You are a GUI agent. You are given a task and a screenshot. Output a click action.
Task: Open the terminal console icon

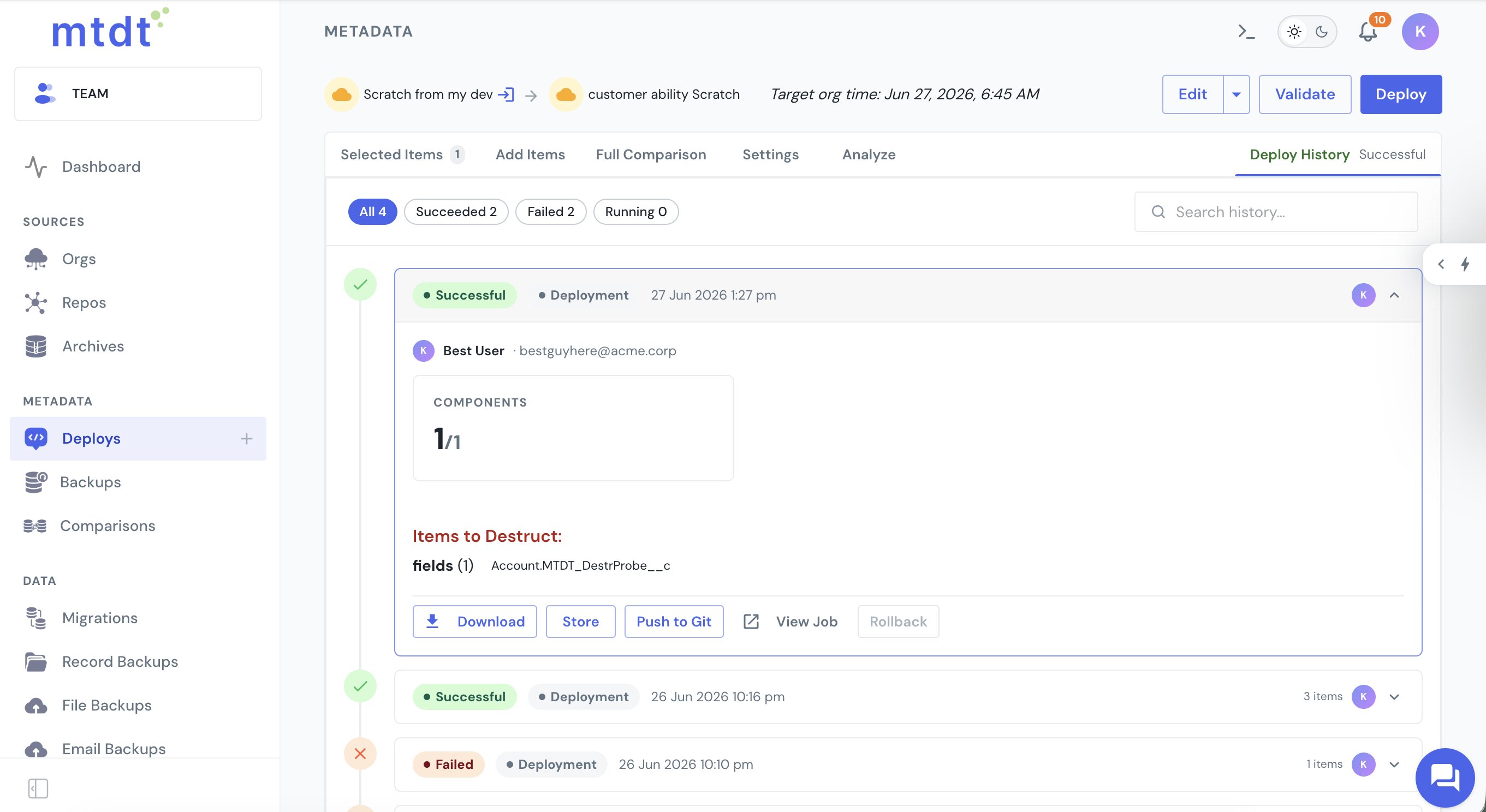(1246, 32)
